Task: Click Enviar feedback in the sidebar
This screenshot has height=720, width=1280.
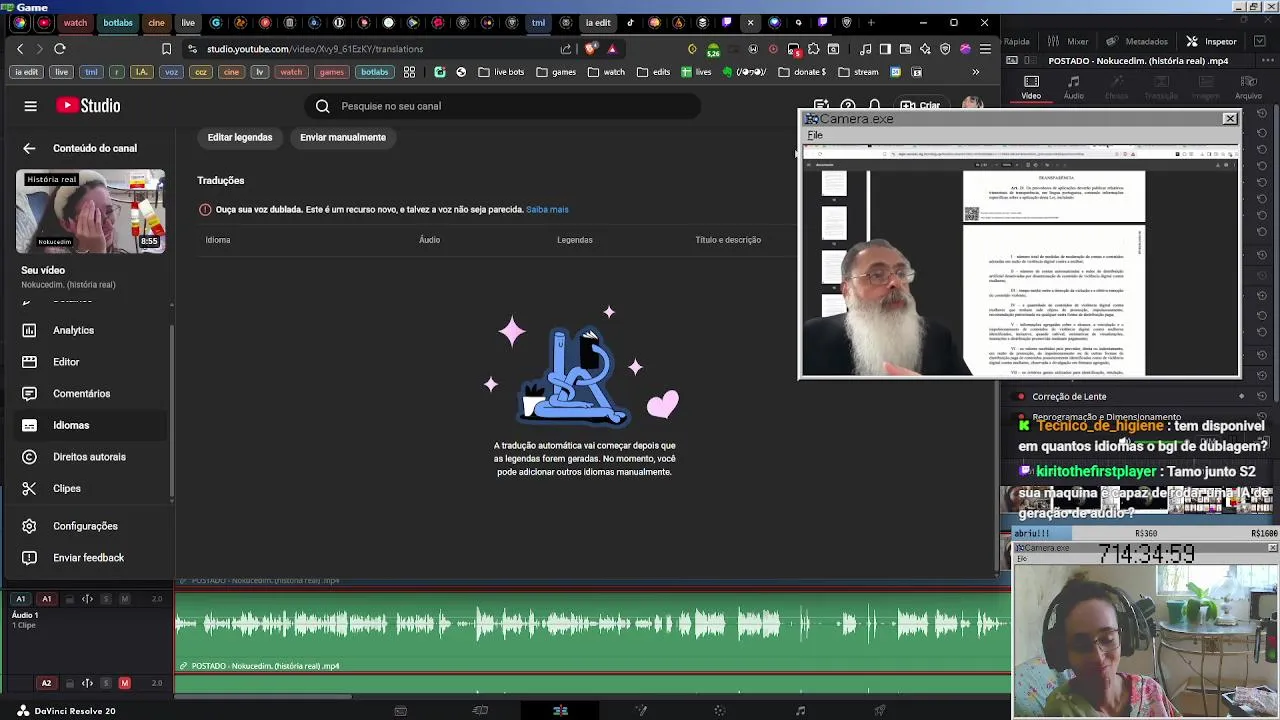Action: tap(88, 558)
